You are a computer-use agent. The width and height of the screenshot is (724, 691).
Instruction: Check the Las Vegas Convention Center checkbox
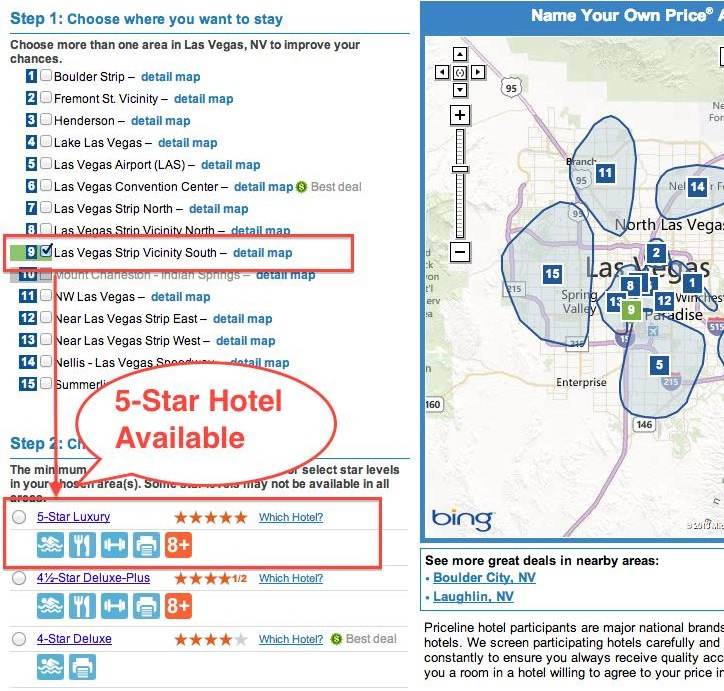coord(46,185)
